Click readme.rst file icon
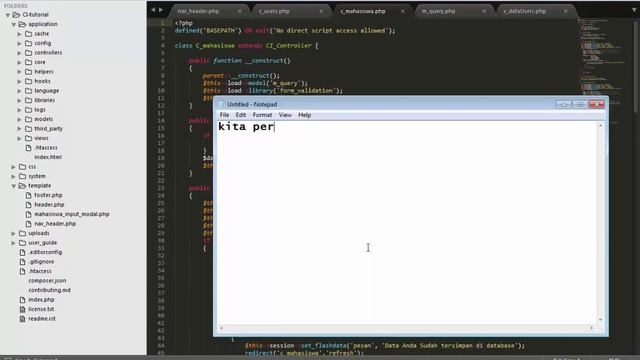 (x=22, y=319)
